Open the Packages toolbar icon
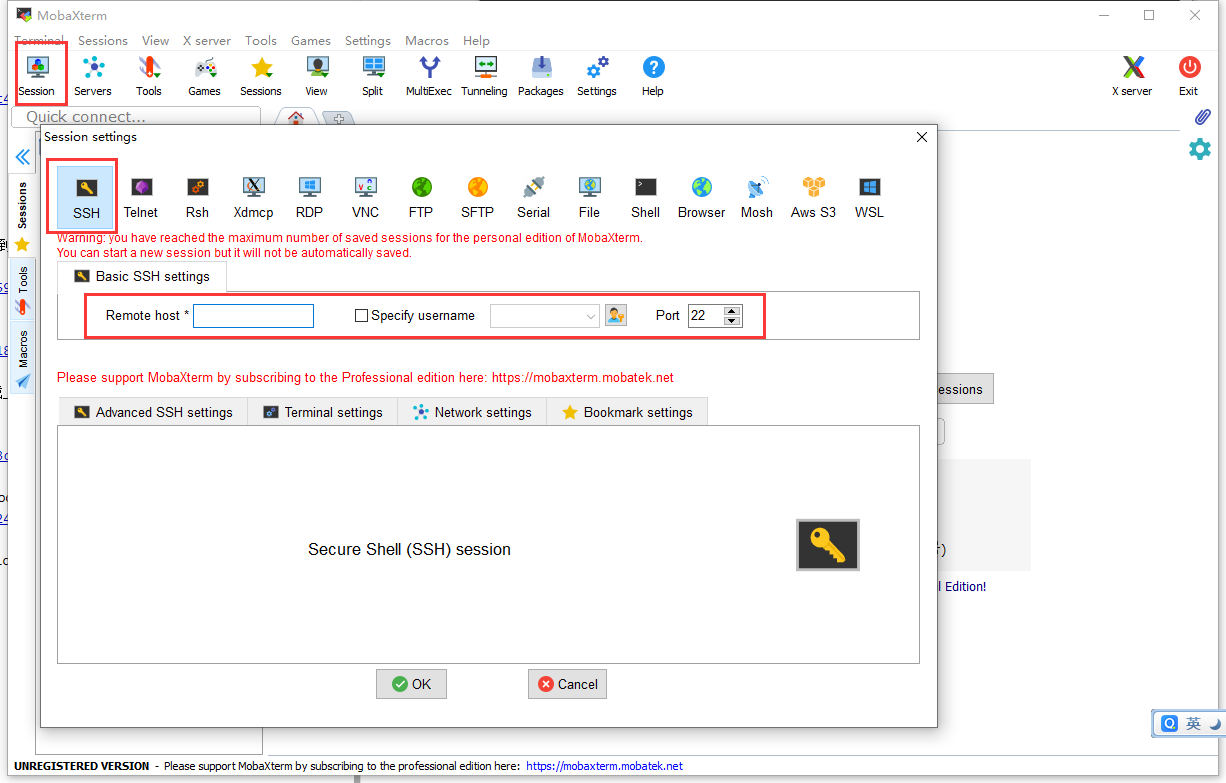 click(x=541, y=75)
